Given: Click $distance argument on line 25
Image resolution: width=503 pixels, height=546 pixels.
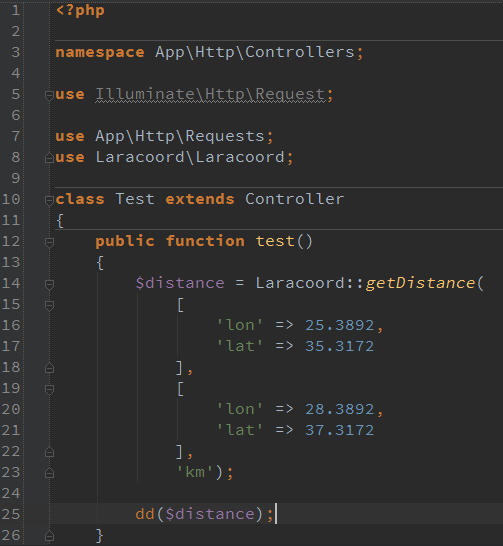Looking at the screenshot, I should click(x=210, y=514).
